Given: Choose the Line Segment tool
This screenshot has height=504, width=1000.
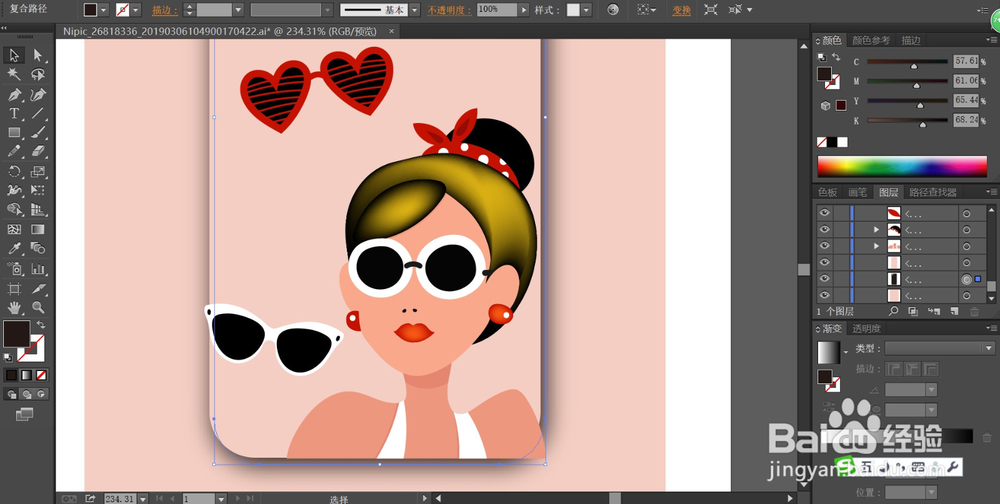Looking at the screenshot, I should (38, 114).
